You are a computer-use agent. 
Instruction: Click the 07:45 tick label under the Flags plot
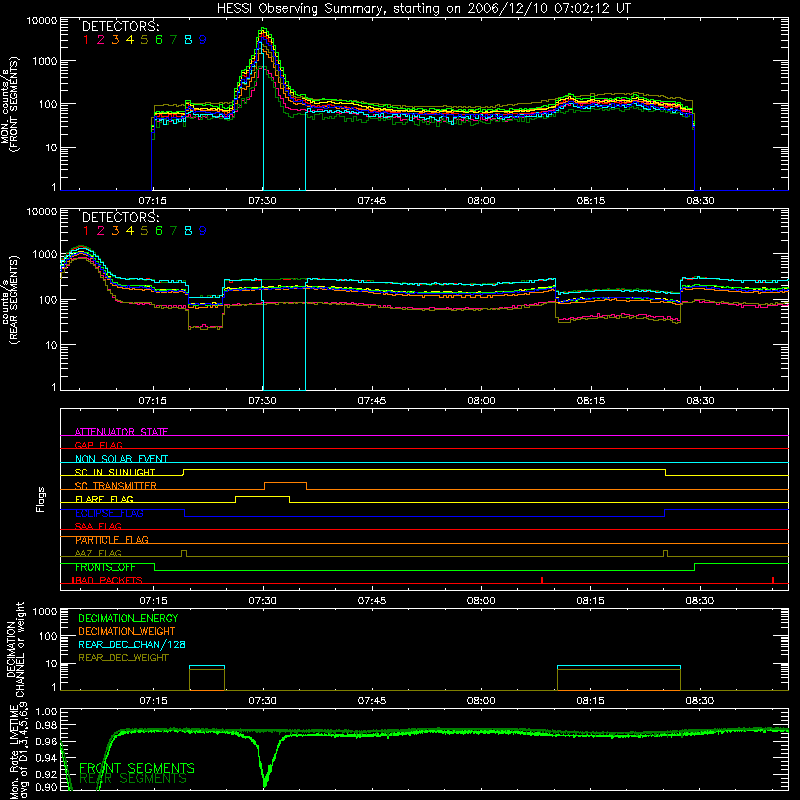[372, 601]
